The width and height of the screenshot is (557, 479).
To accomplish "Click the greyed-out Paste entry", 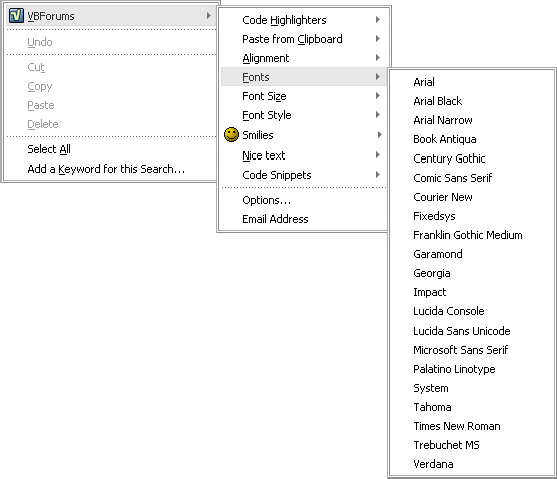I will (x=111, y=105).
